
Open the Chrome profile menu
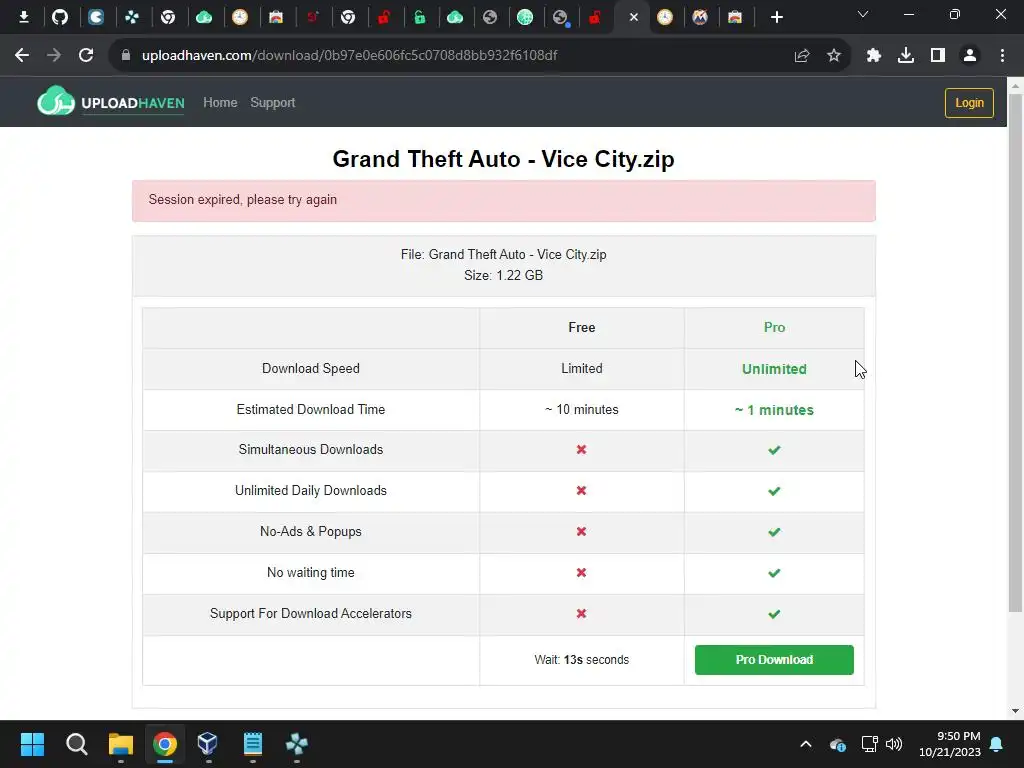970,56
